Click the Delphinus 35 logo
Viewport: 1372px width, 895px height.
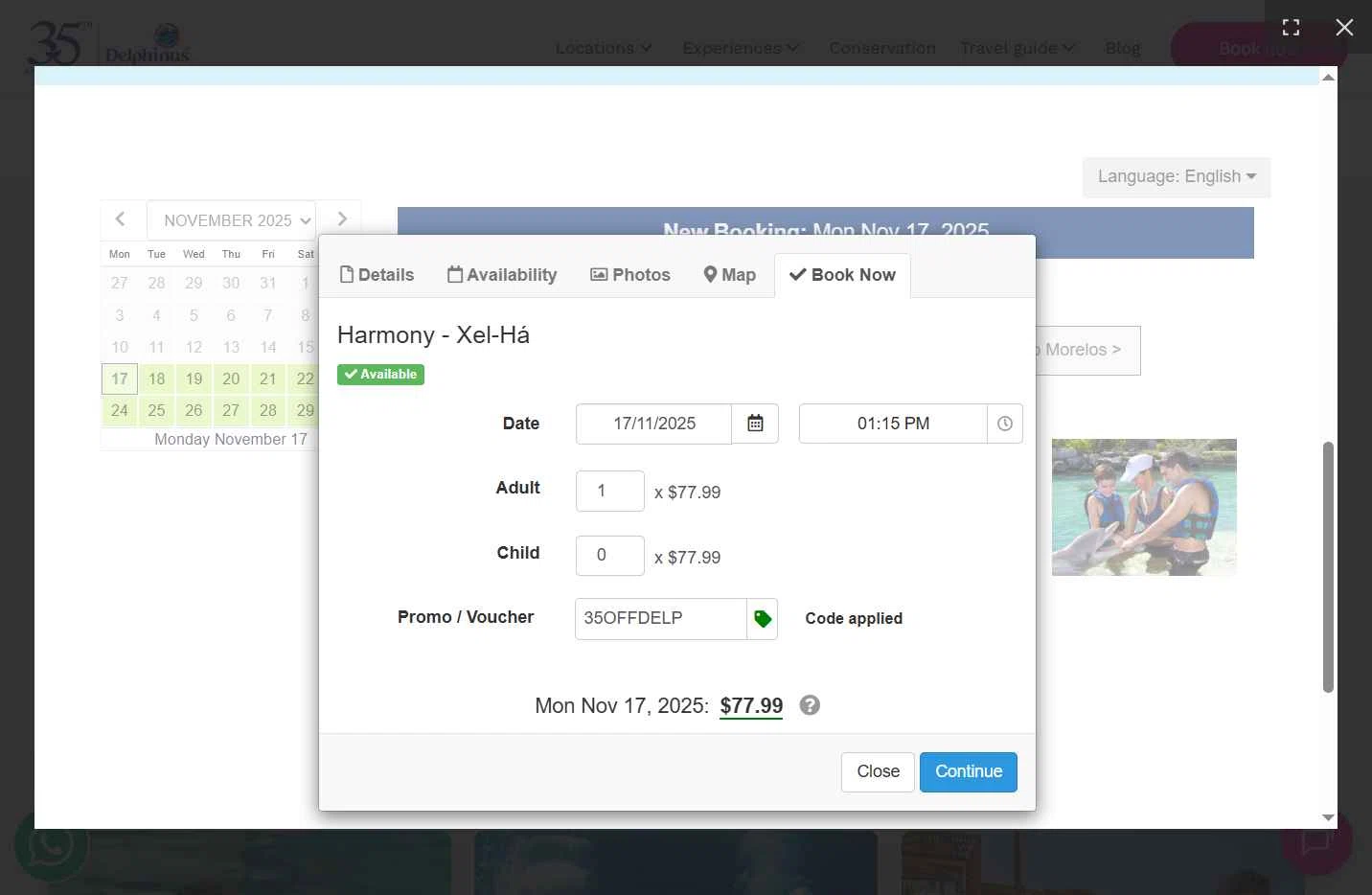pyautogui.click(x=108, y=46)
